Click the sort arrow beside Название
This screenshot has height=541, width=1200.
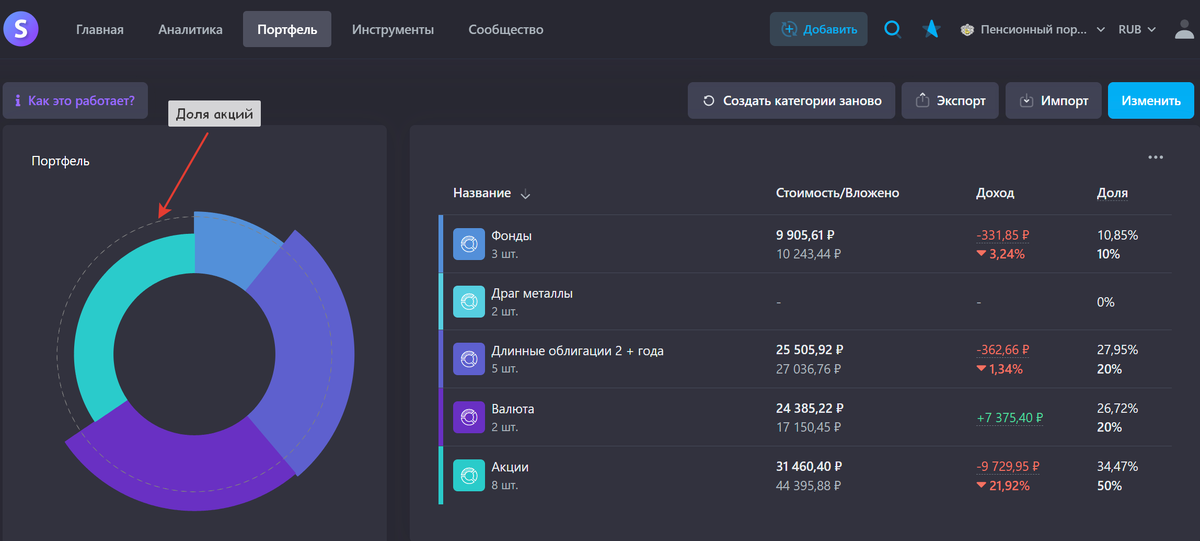[526, 194]
